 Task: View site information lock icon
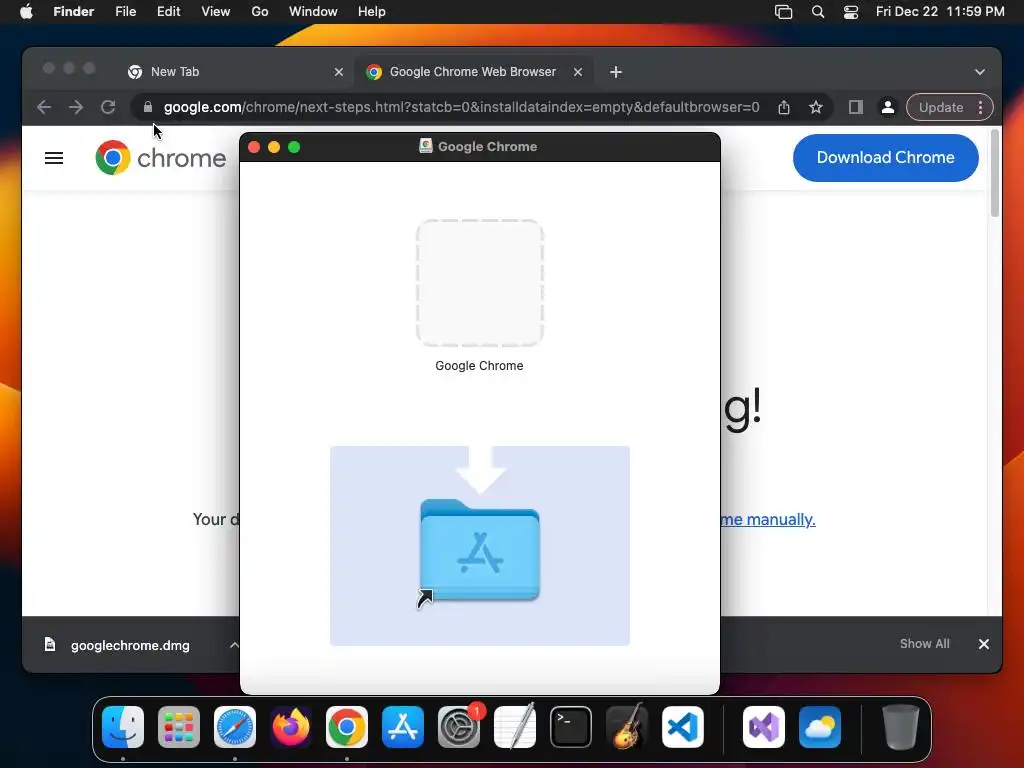(x=148, y=107)
